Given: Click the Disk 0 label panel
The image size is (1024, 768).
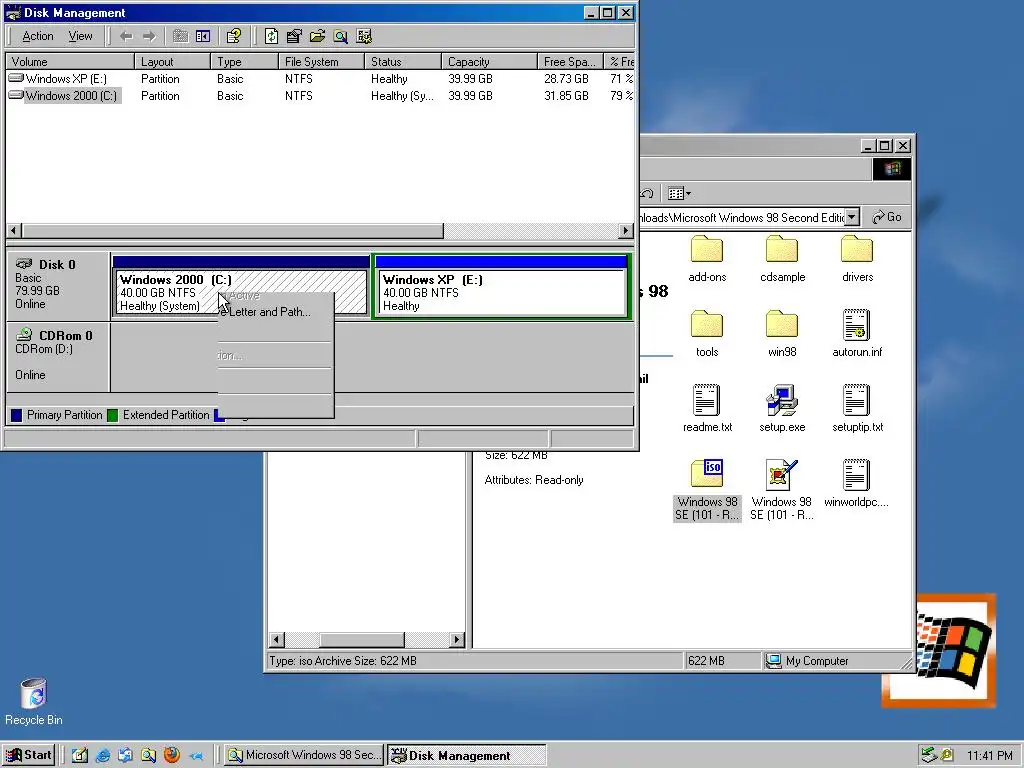Looking at the screenshot, I should (57, 285).
